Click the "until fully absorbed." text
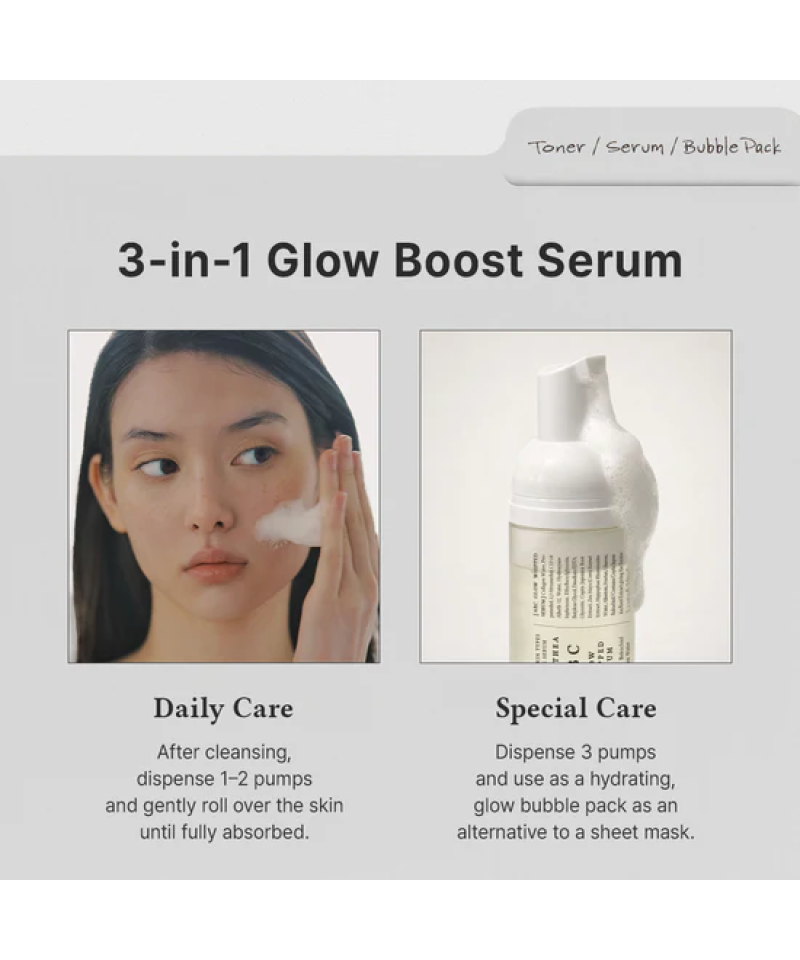 [x=224, y=832]
